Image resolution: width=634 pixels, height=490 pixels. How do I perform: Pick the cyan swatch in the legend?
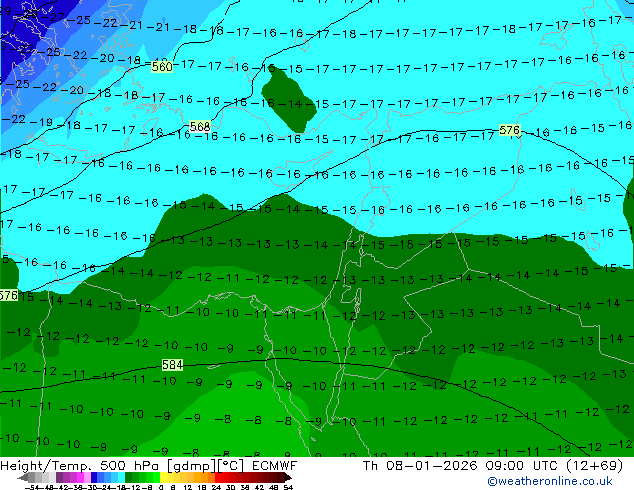coord(121,478)
